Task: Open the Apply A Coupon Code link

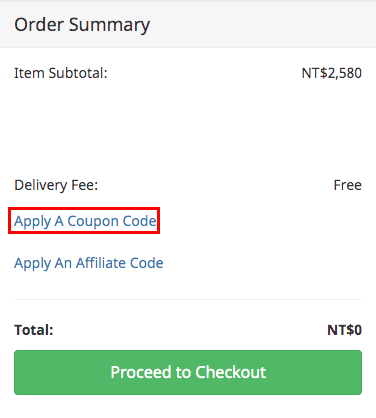Action: click(x=85, y=221)
